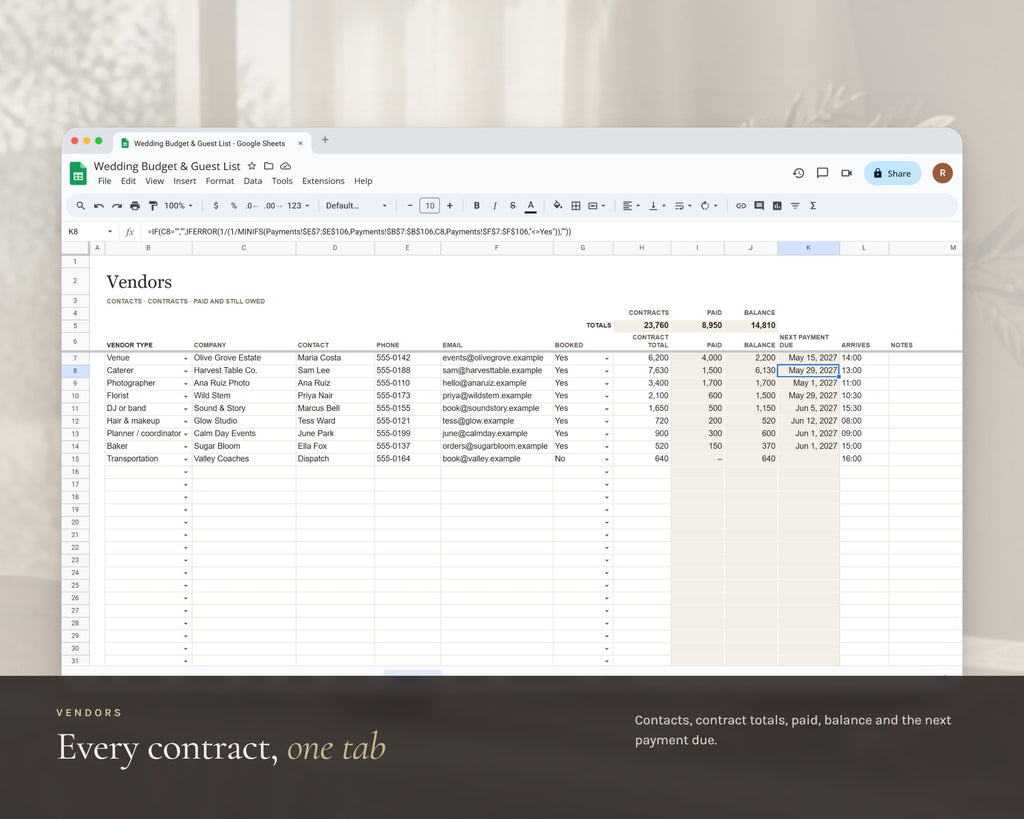Viewport: 1024px width, 819px height.
Task: Open the Extensions menu
Action: (x=323, y=181)
